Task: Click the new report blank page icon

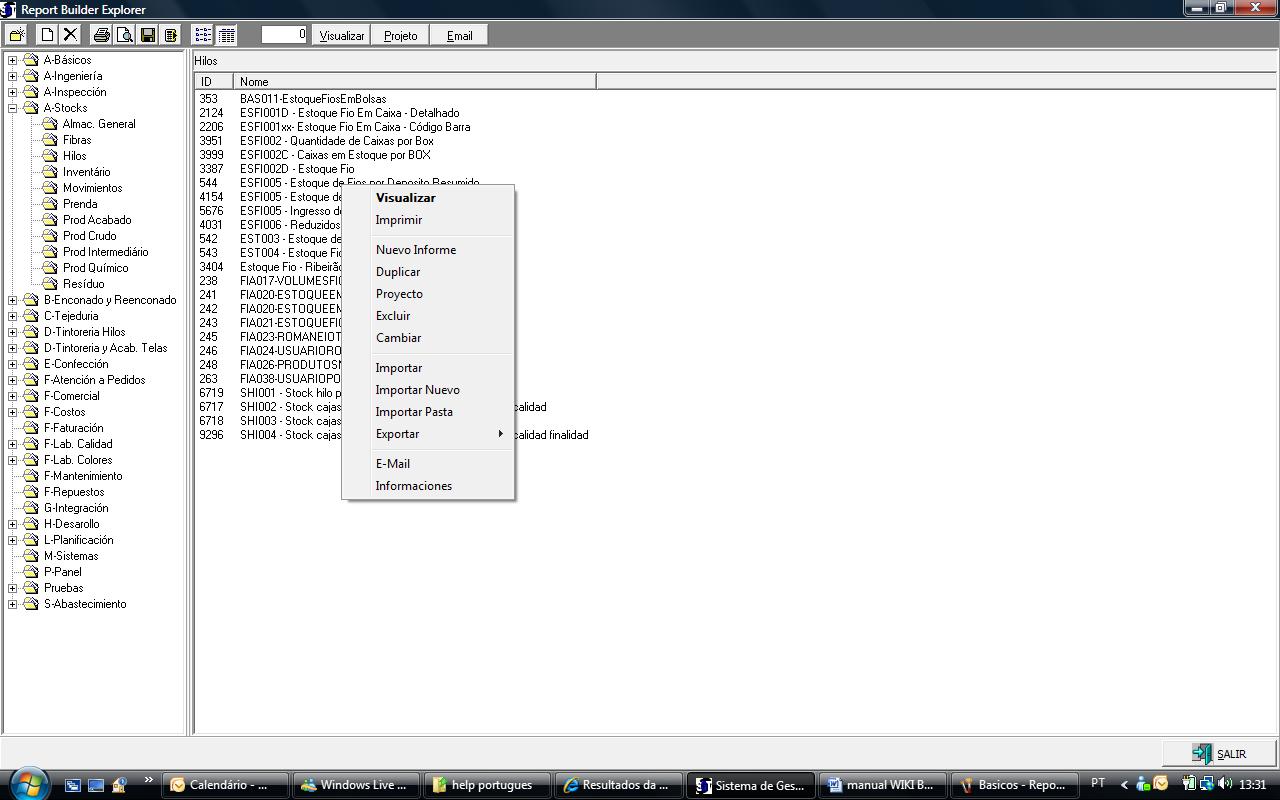Action: pyautogui.click(x=47, y=35)
